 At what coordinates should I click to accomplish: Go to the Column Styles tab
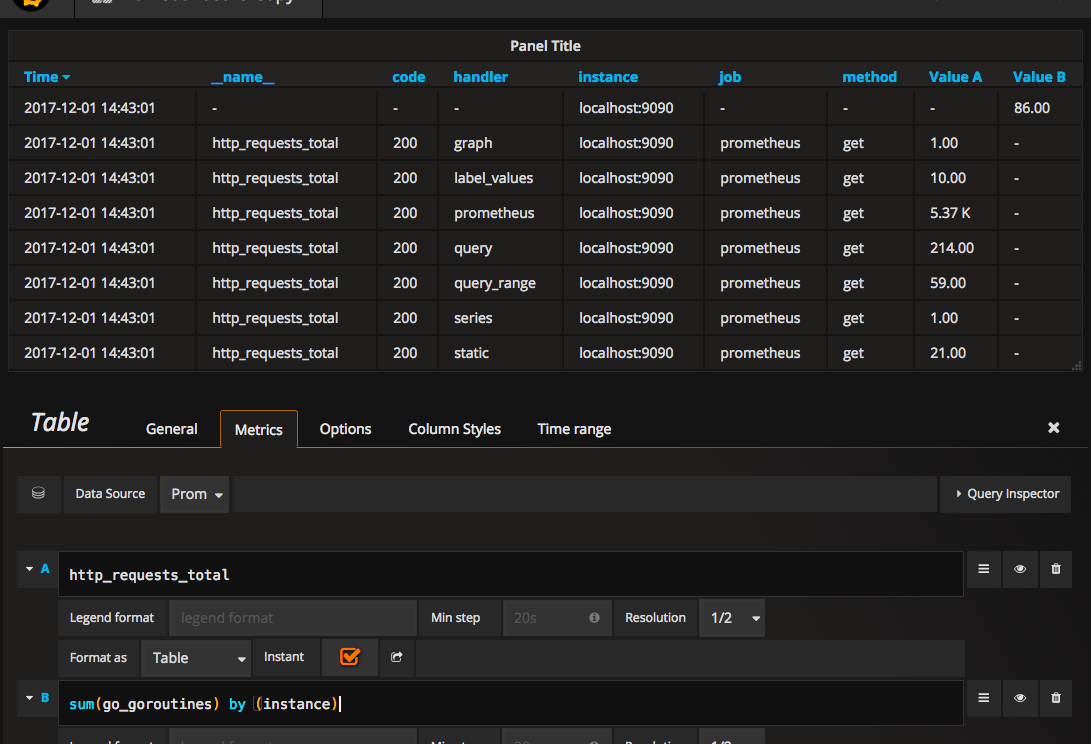454,429
